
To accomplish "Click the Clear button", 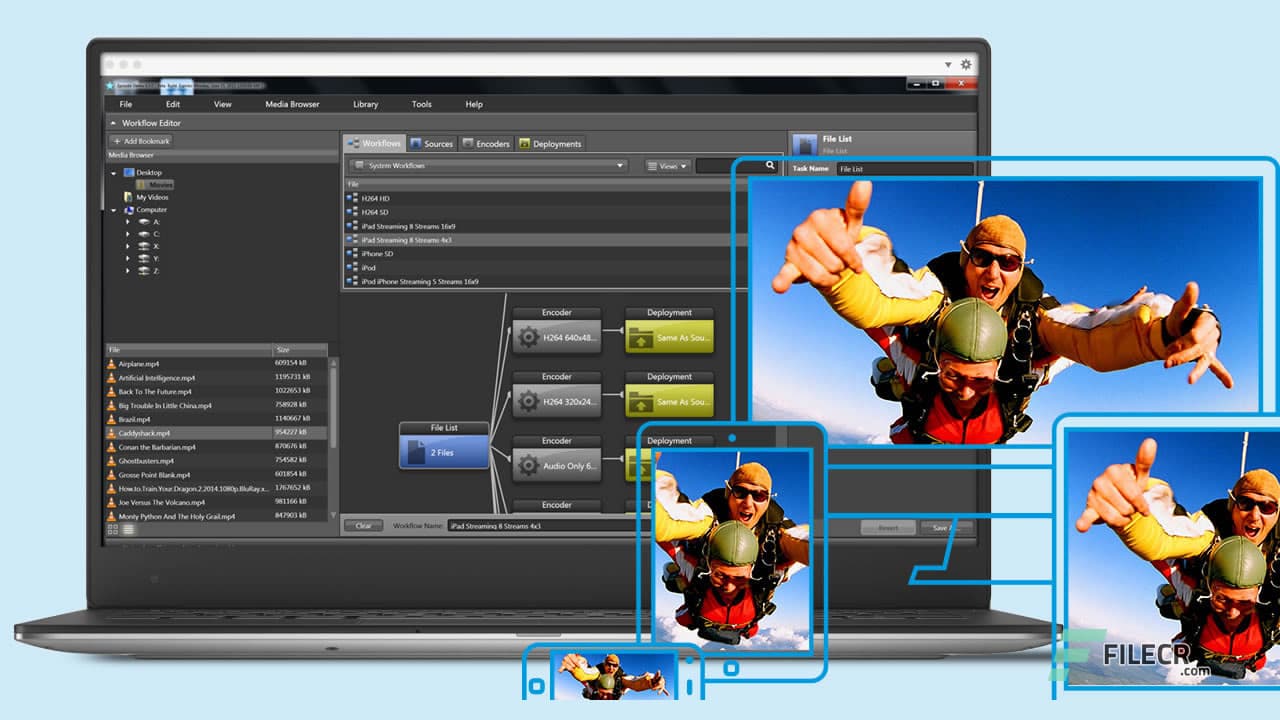I will 362,525.
